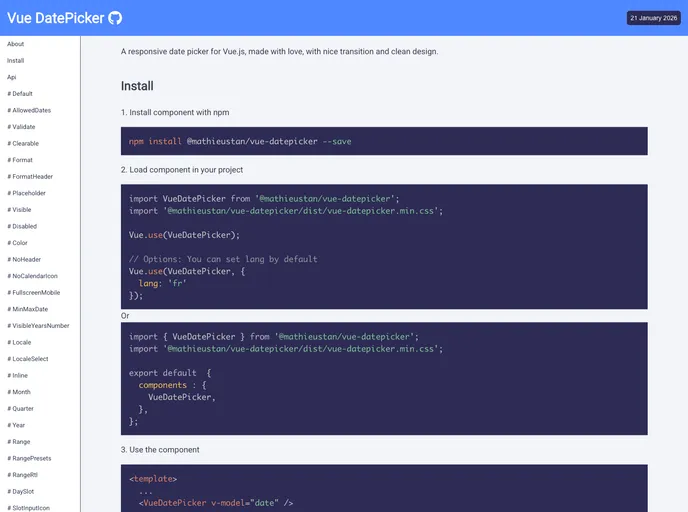This screenshot has height=512, width=688.
Task: Go to About in sidebar
Action: pos(15,44)
